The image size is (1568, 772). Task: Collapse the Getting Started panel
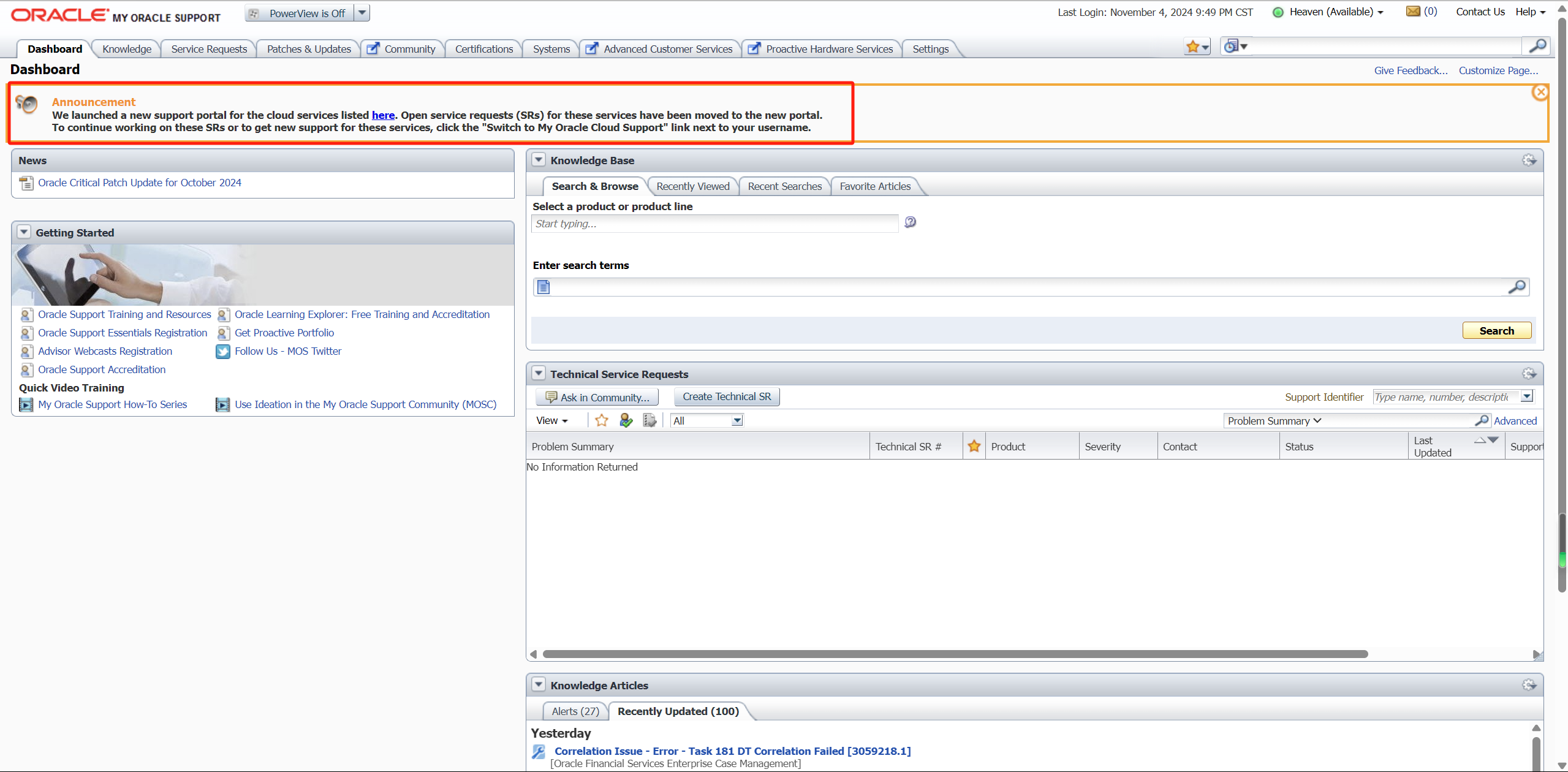coord(24,232)
